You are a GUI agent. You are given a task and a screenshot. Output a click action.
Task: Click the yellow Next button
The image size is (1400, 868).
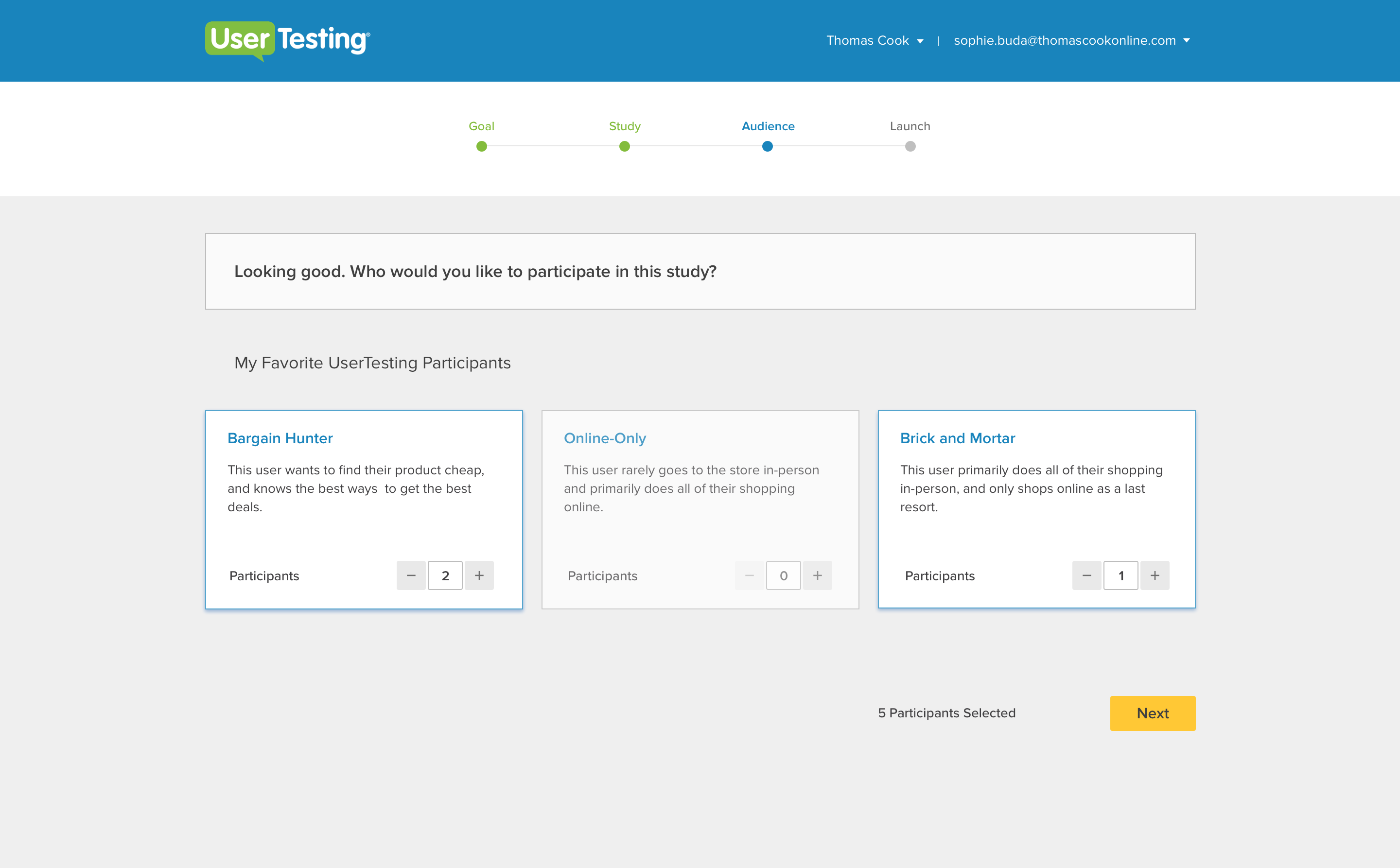(1153, 713)
